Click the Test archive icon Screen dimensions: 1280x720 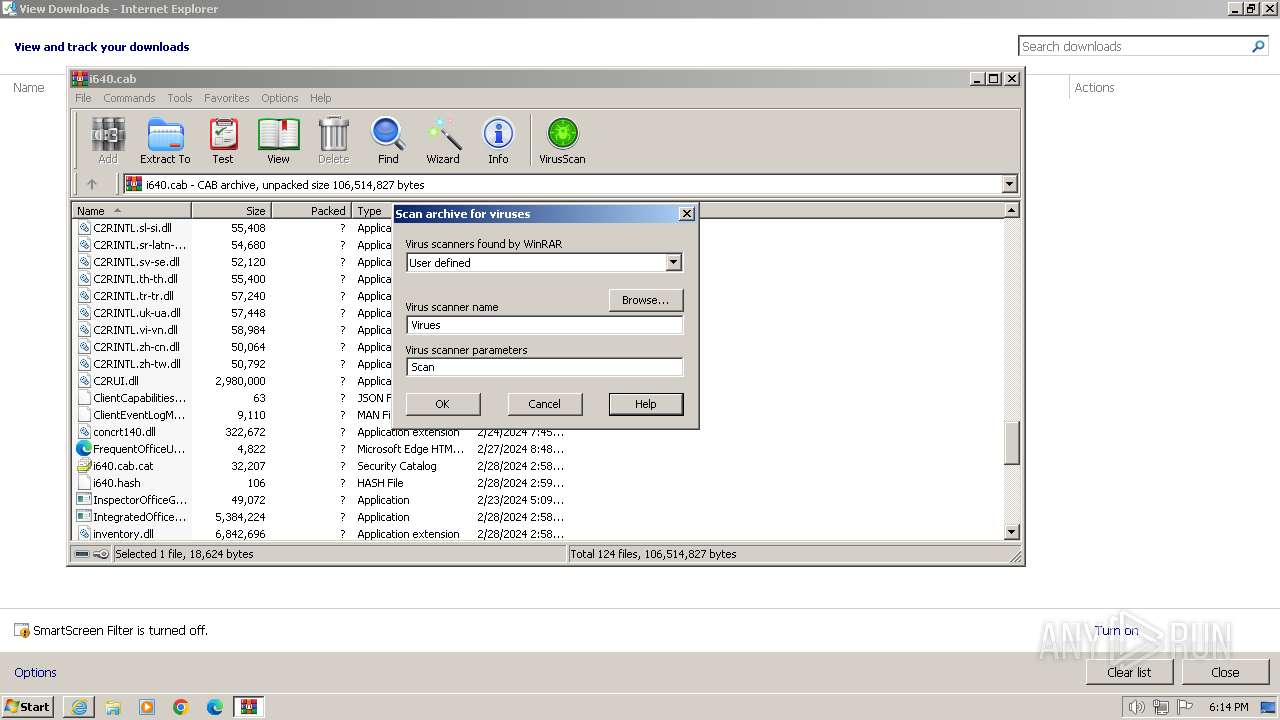(223, 140)
